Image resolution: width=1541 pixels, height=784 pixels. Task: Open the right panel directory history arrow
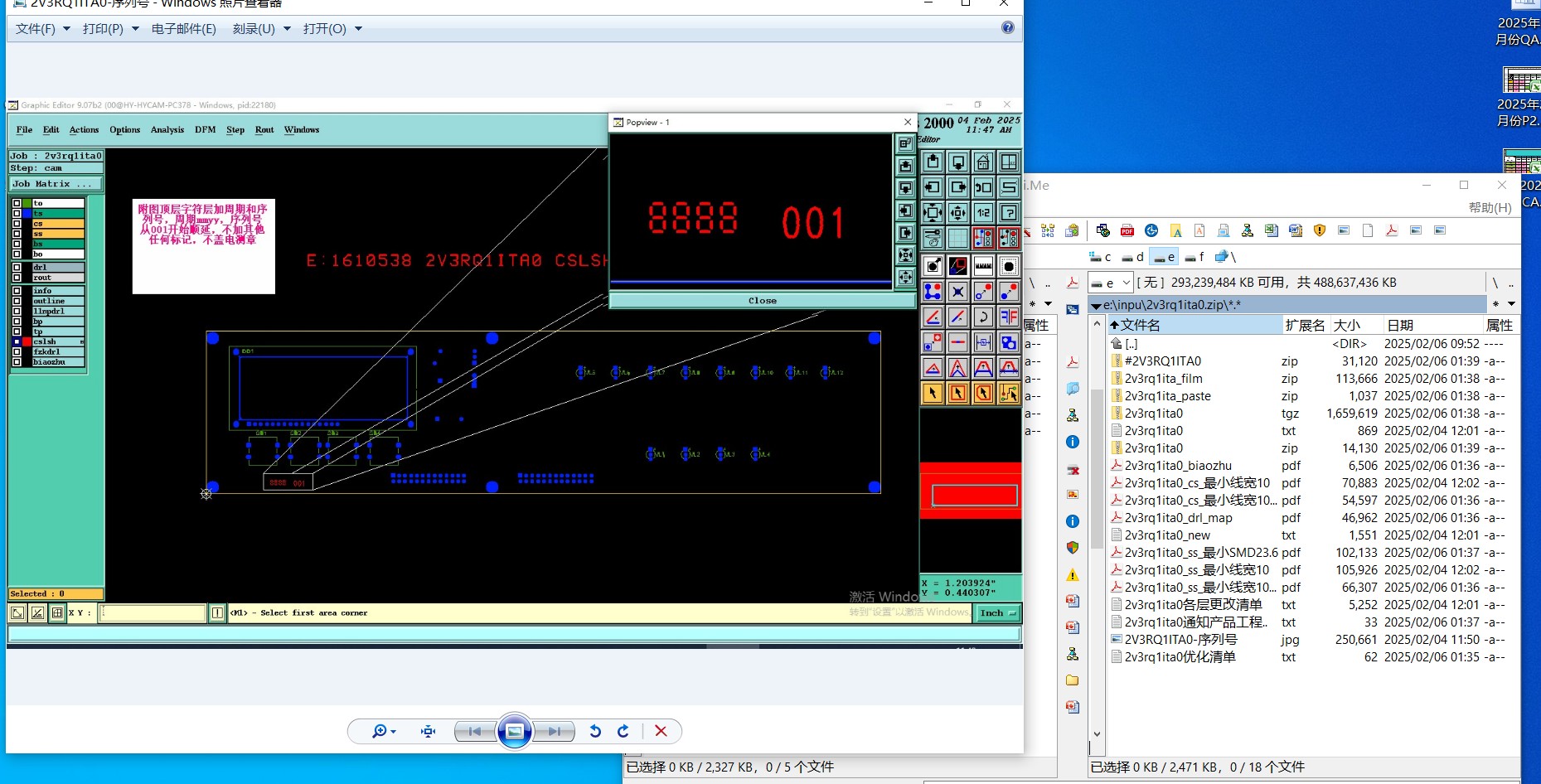[1511, 304]
